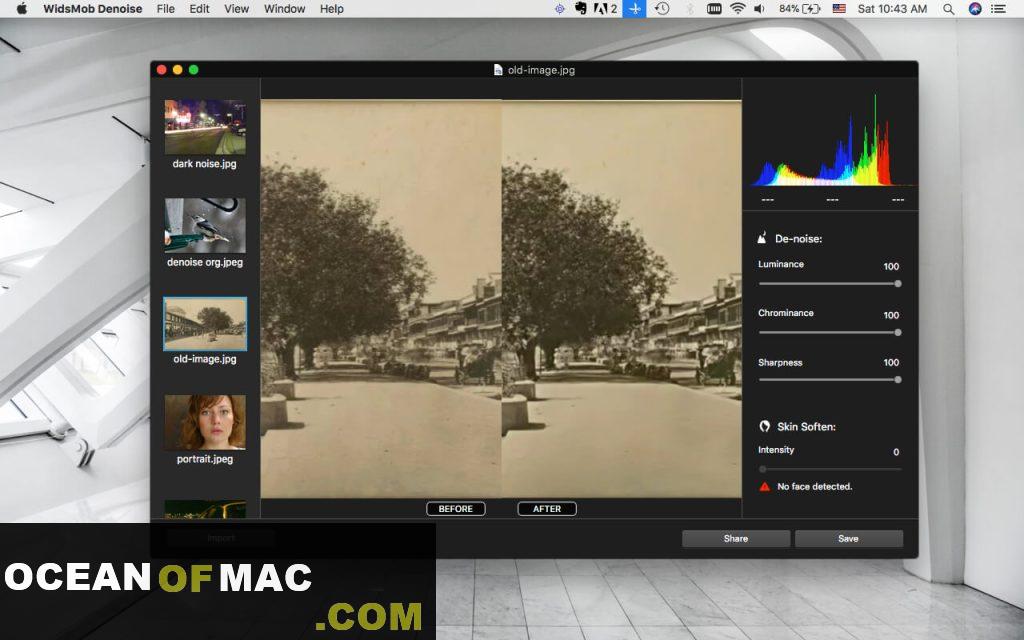Screen dimensions: 1024x640
Task: Open Spotlight search
Action: point(948,8)
